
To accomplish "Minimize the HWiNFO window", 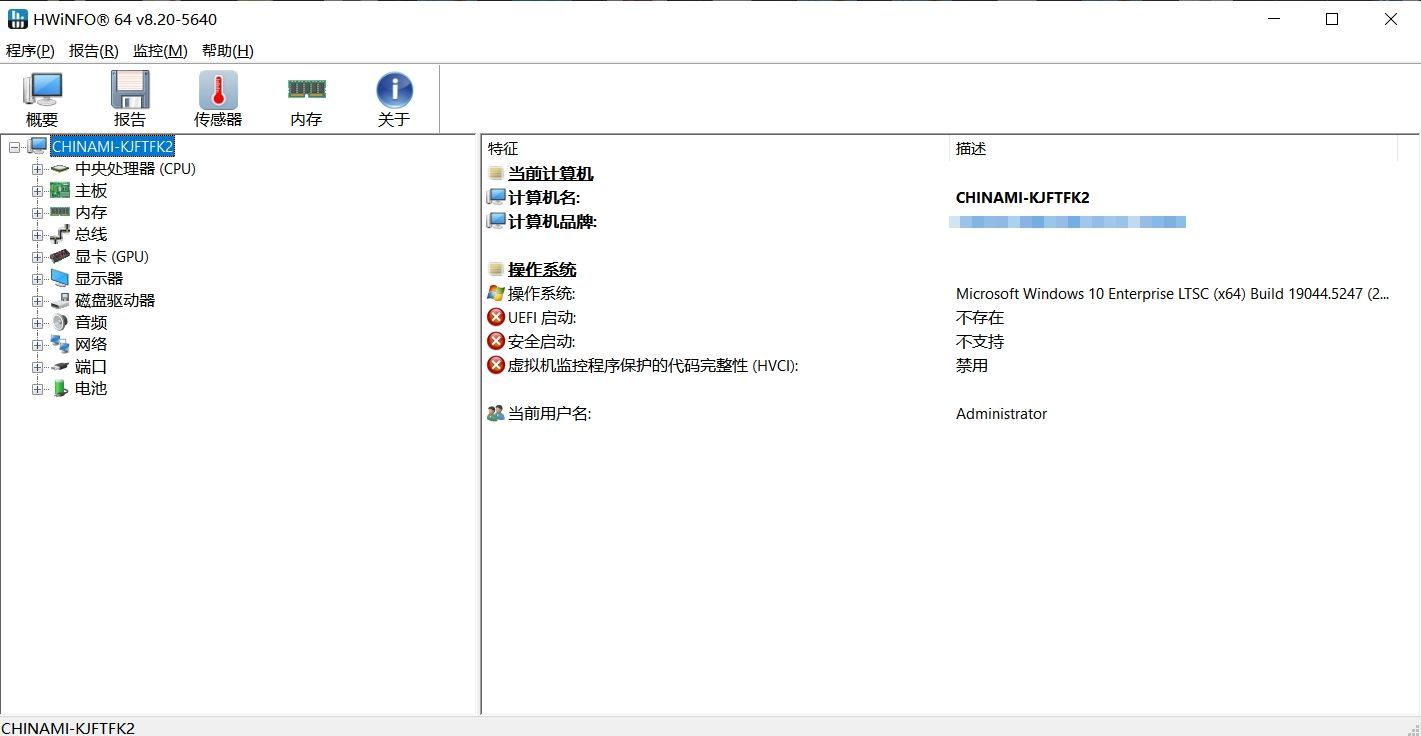I will click(1273, 19).
